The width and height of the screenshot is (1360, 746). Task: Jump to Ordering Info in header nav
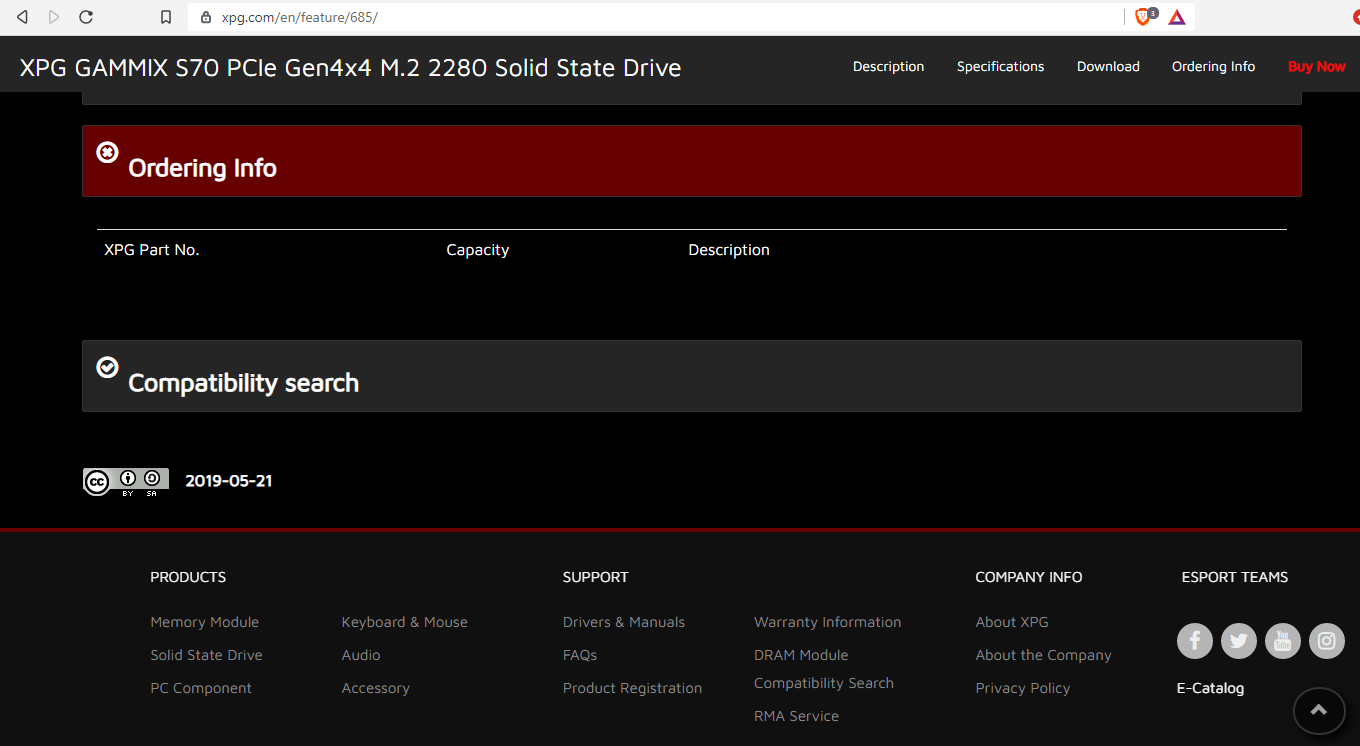(1213, 67)
